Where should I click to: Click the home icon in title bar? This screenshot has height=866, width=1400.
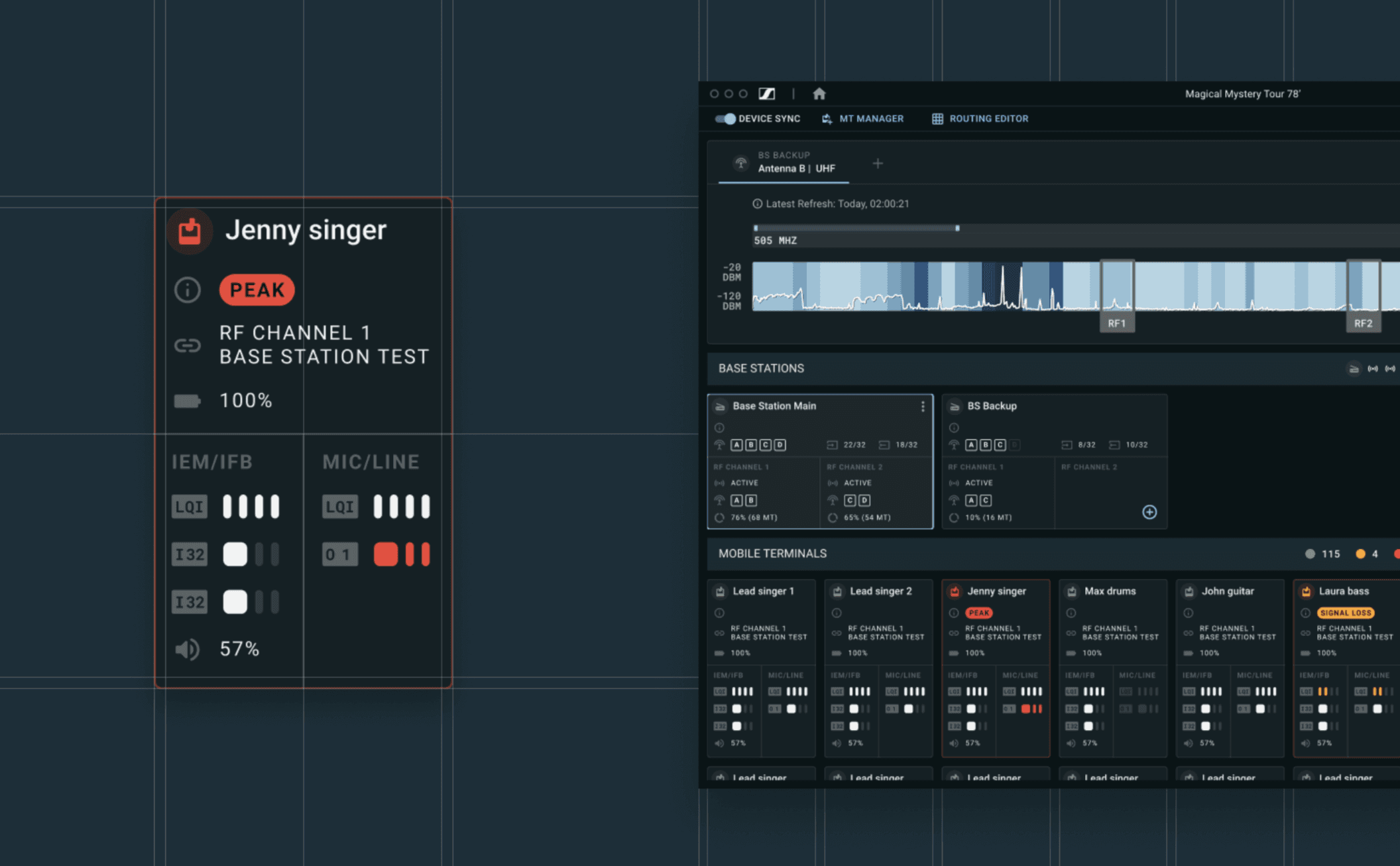tap(819, 93)
